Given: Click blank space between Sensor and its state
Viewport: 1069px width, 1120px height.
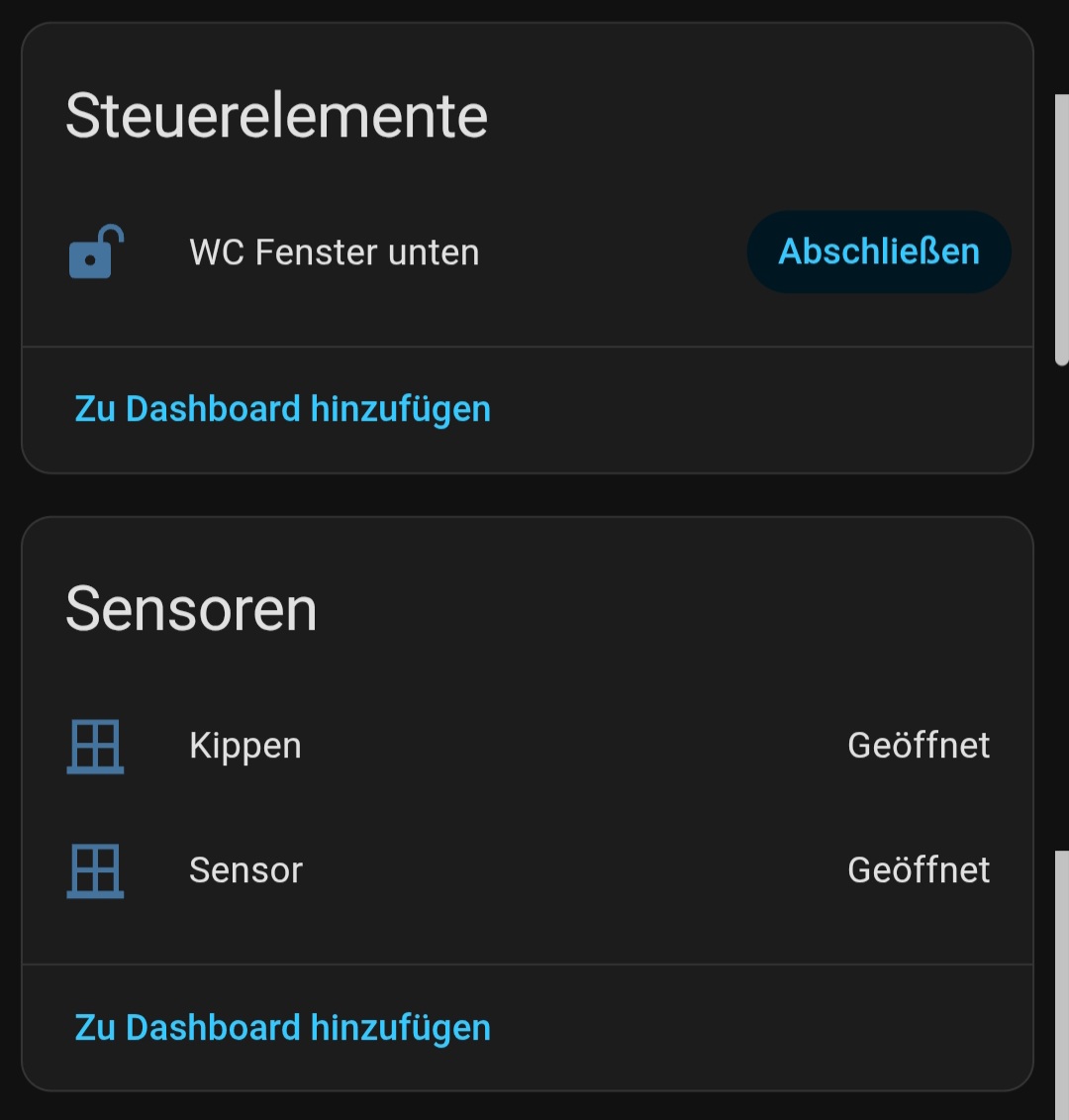Looking at the screenshot, I should tap(574, 870).
